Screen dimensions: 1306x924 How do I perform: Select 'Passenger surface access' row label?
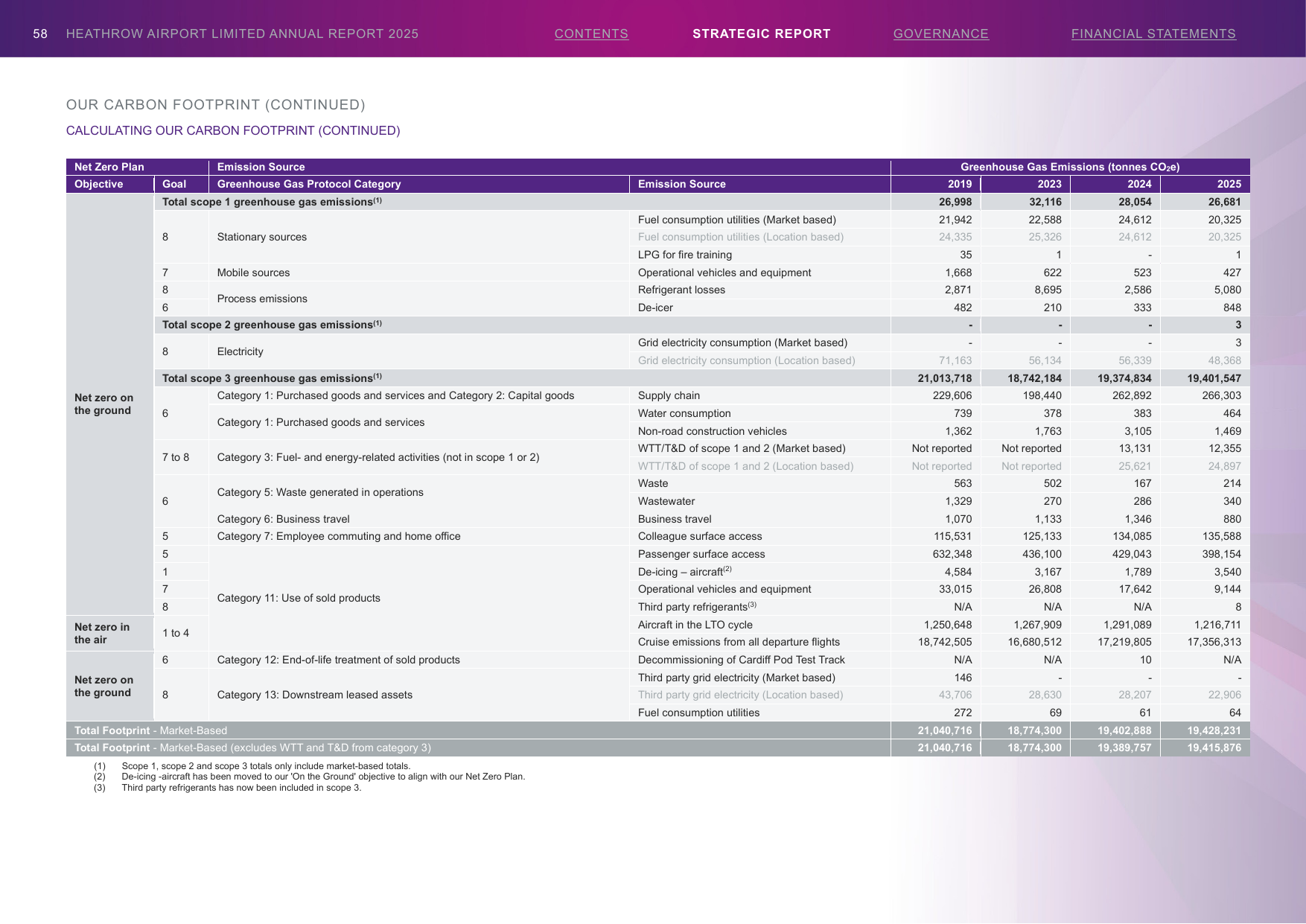pos(701,554)
